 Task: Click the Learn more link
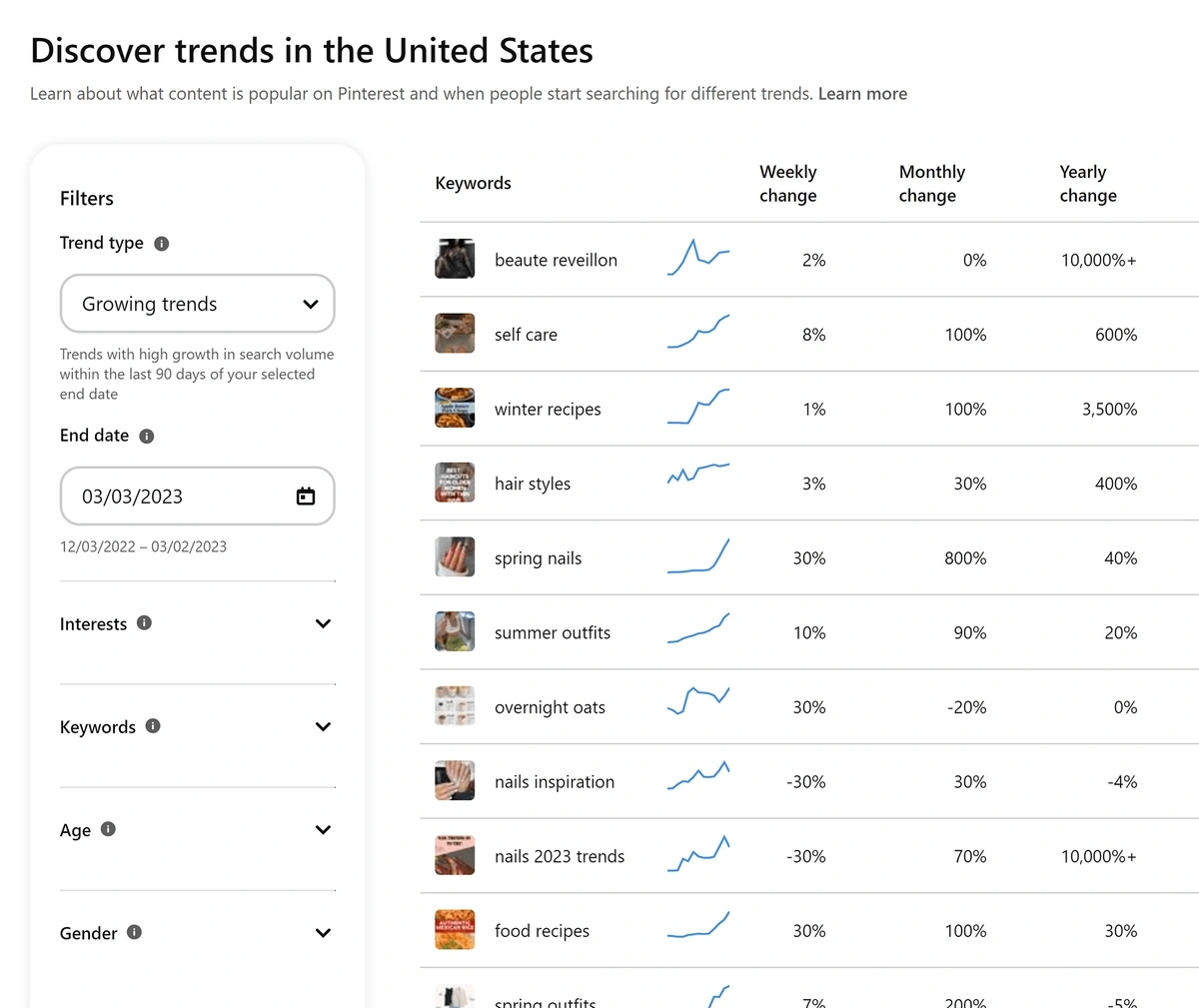tap(862, 94)
